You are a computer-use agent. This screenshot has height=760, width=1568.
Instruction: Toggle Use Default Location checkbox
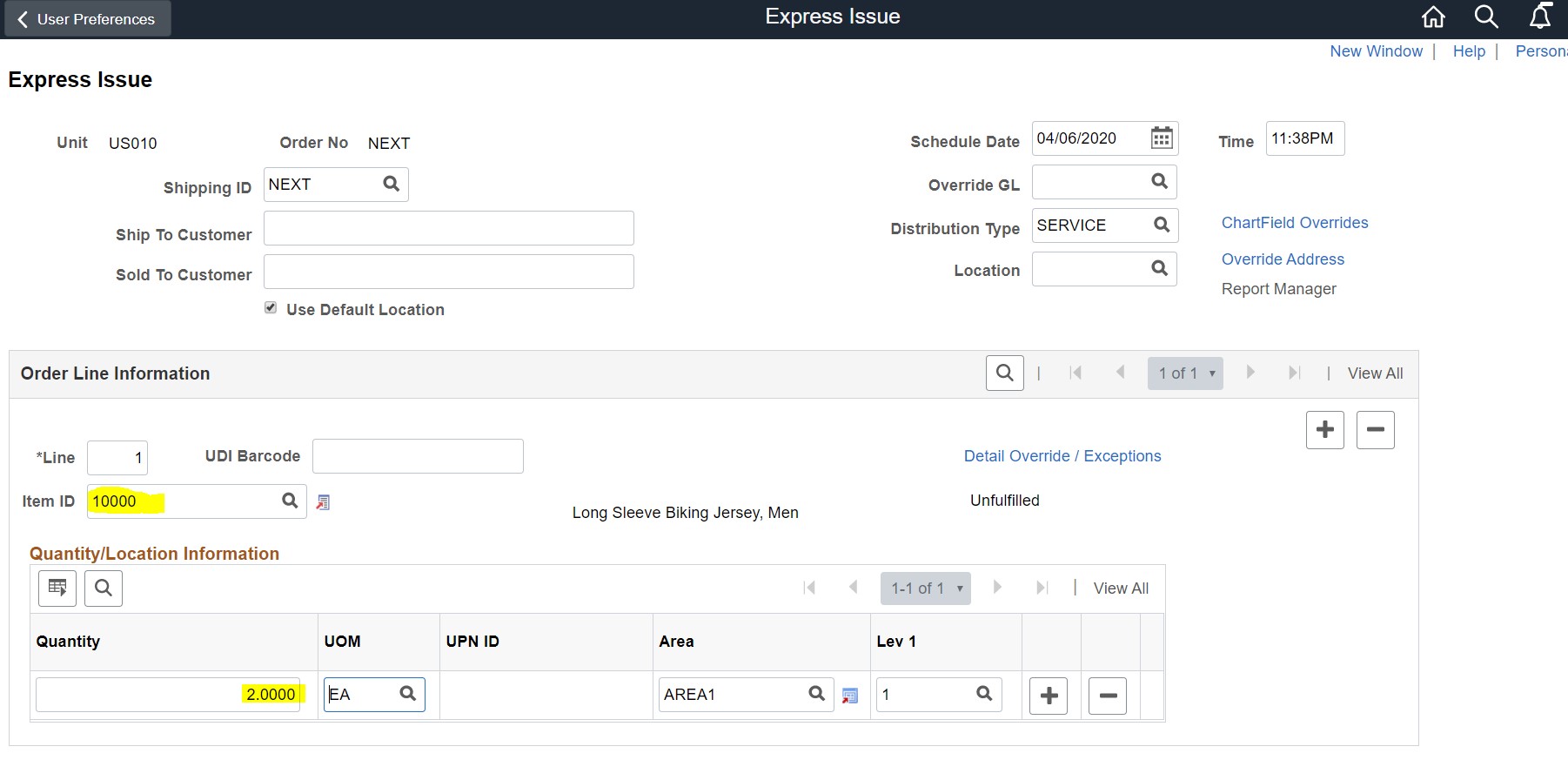[271, 308]
